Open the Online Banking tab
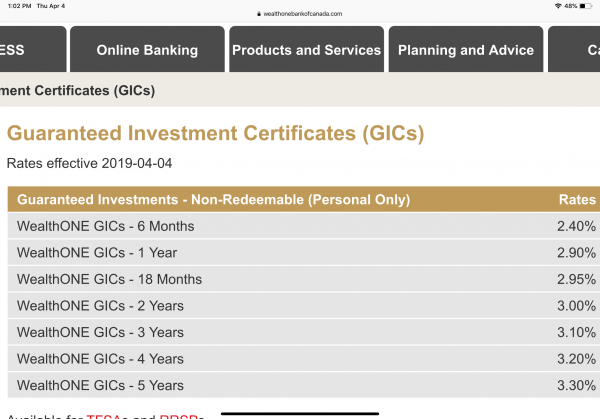The image size is (600, 419). (x=147, y=50)
